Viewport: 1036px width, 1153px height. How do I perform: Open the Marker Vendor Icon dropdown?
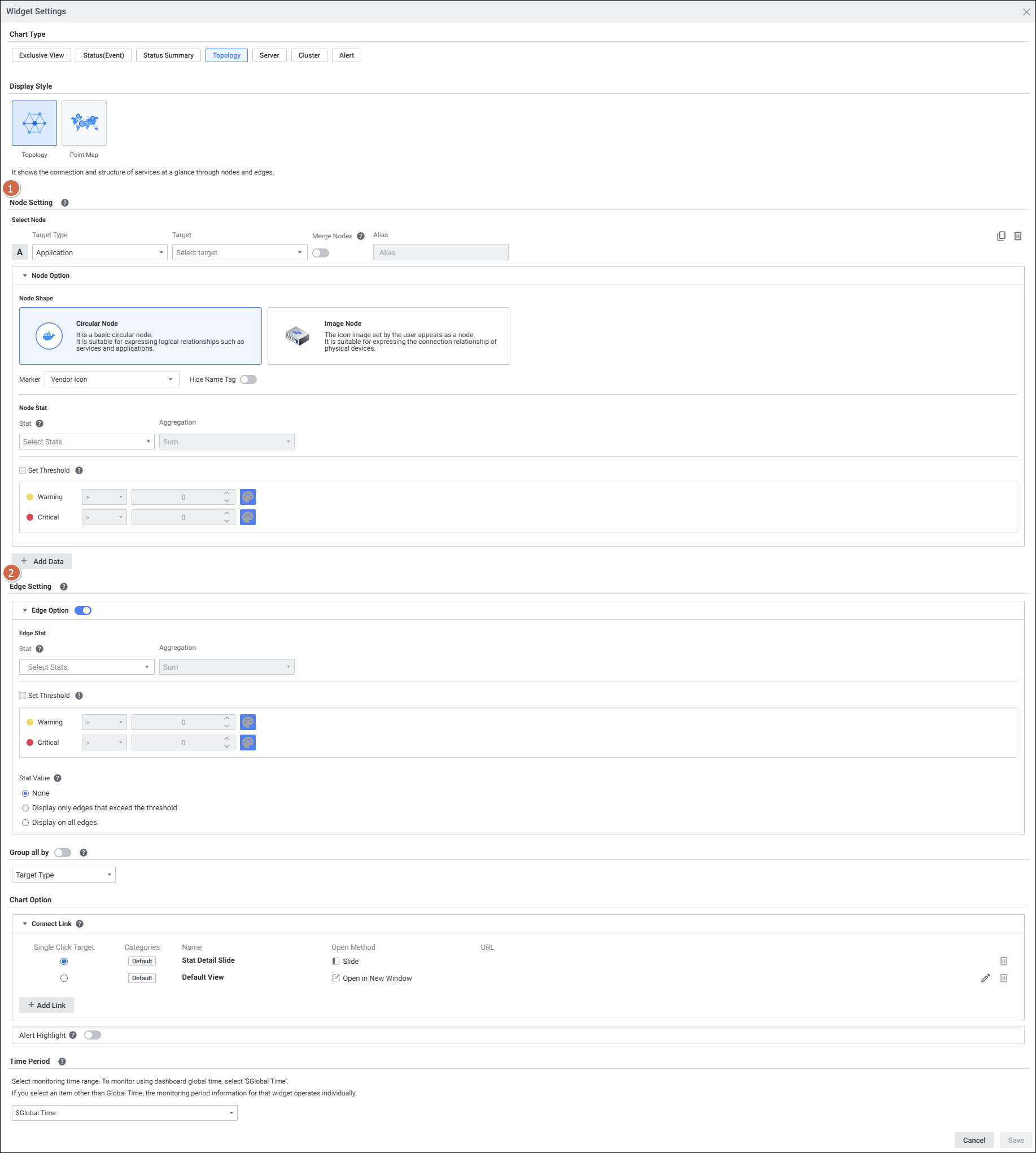pos(112,379)
